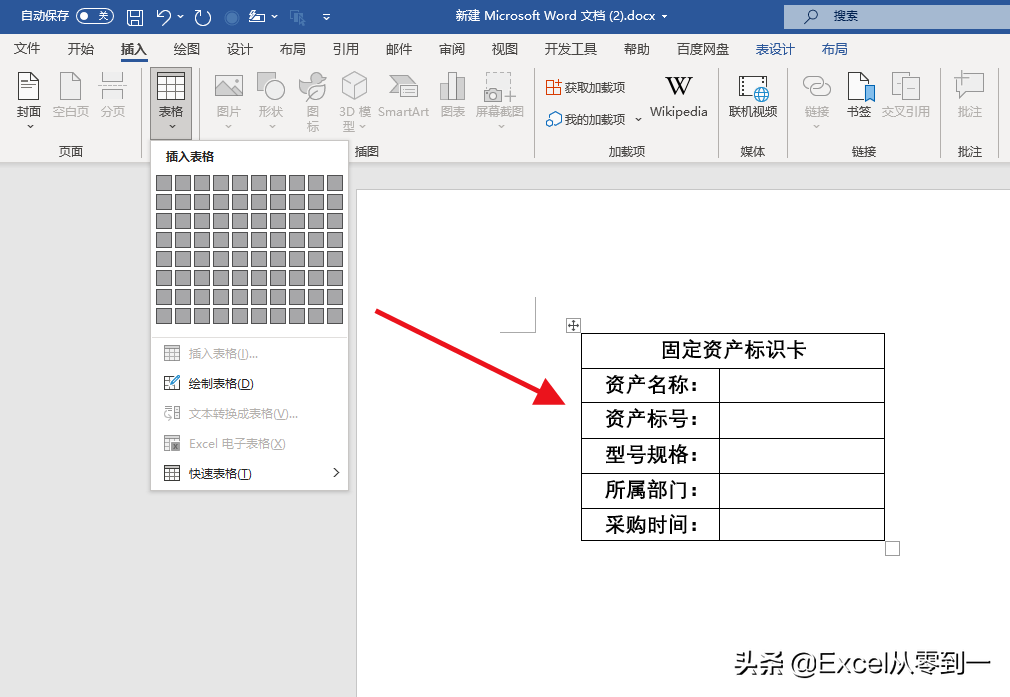Image resolution: width=1010 pixels, height=697 pixels.
Task: Select 绘制表格(D) from the table menu
Action: 249,383
